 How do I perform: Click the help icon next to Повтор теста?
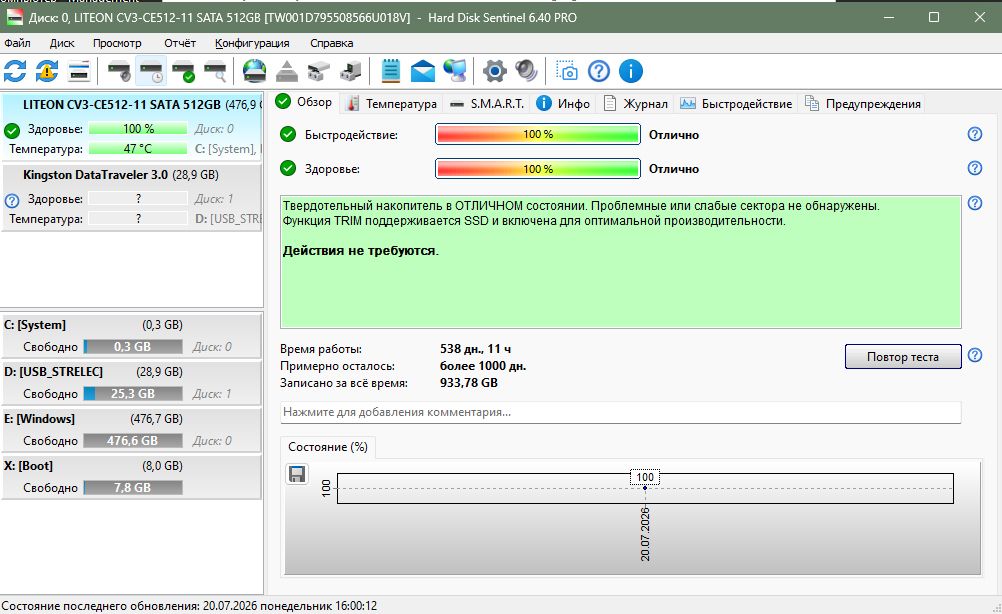975,355
